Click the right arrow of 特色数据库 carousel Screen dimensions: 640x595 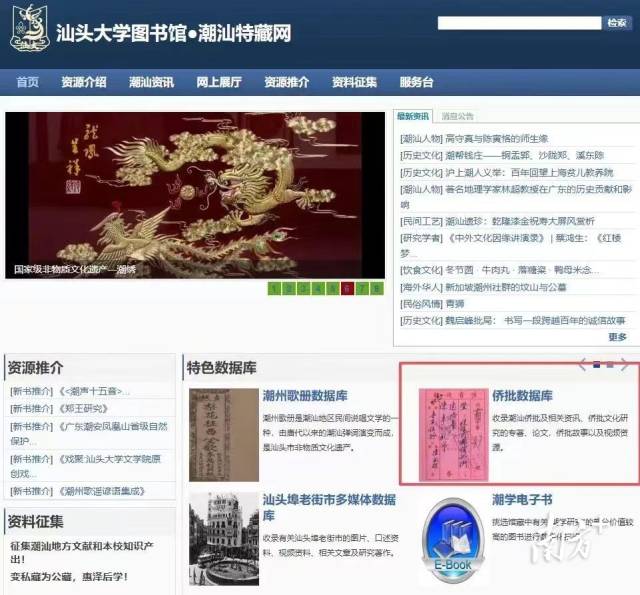click(x=624, y=364)
